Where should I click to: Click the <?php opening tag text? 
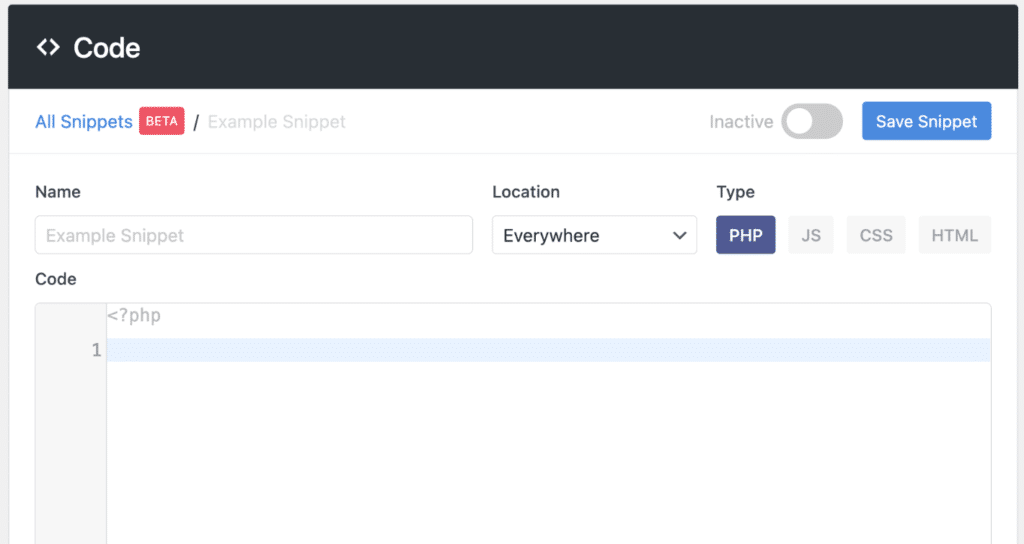[x=134, y=316]
